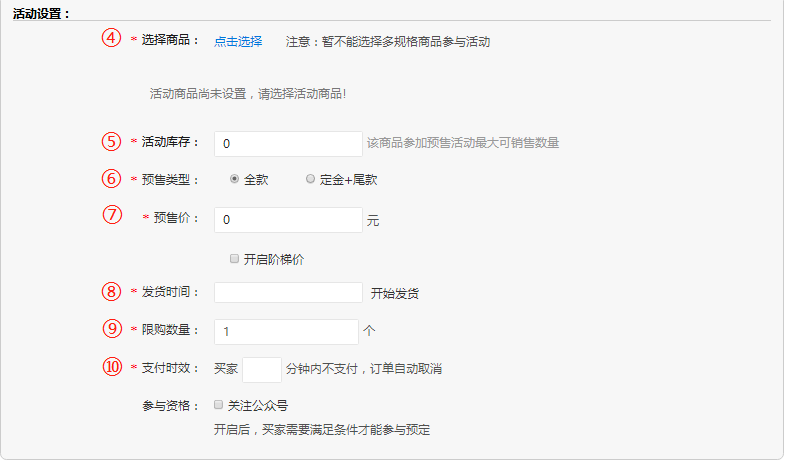Click the circled number 4 marker
The width and height of the screenshot is (785, 465).
[x=111, y=39]
